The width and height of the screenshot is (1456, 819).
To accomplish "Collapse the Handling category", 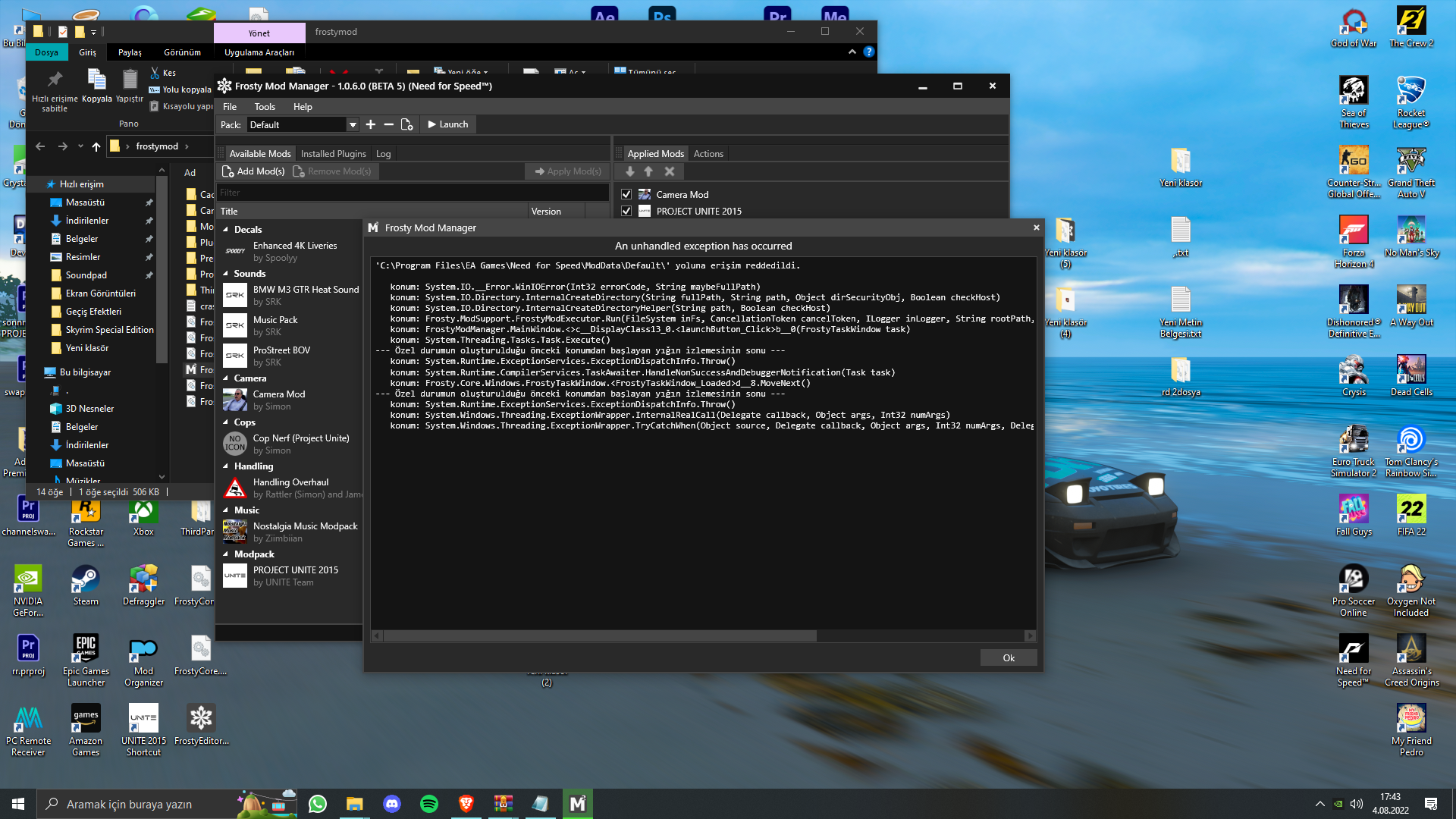I will 226,466.
